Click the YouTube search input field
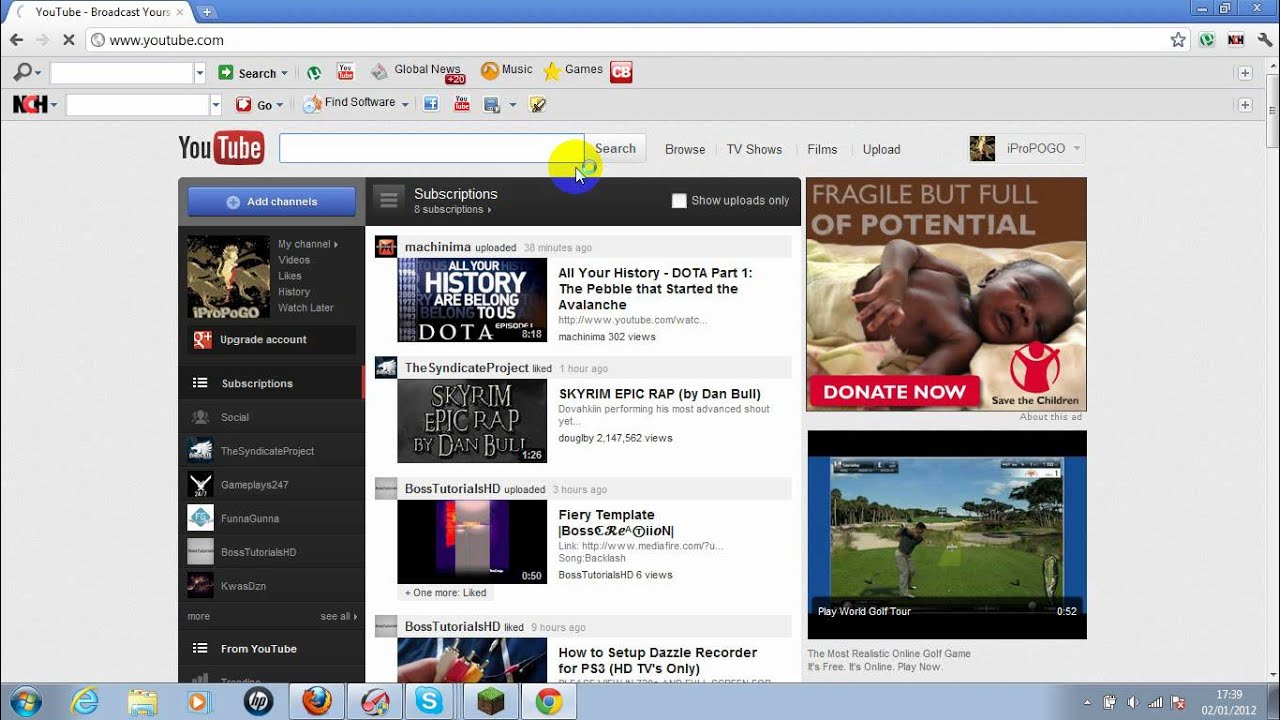The image size is (1280, 720). [431, 148]
